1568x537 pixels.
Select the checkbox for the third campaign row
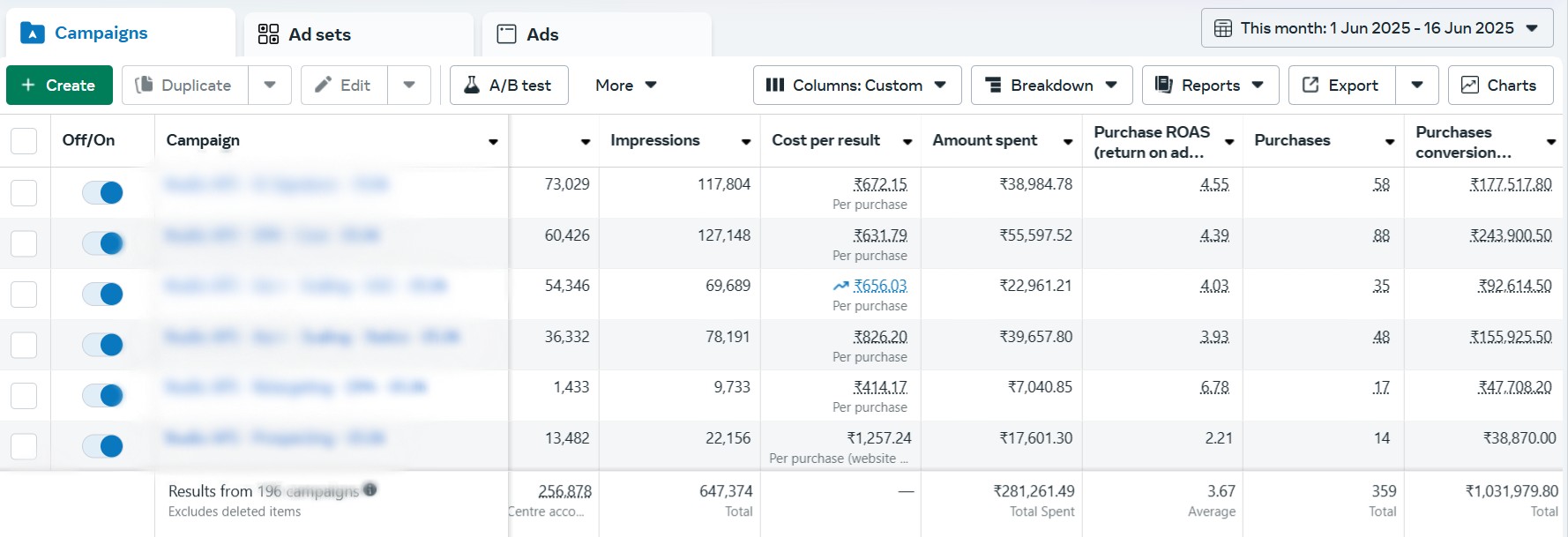(x=24, y=295)
